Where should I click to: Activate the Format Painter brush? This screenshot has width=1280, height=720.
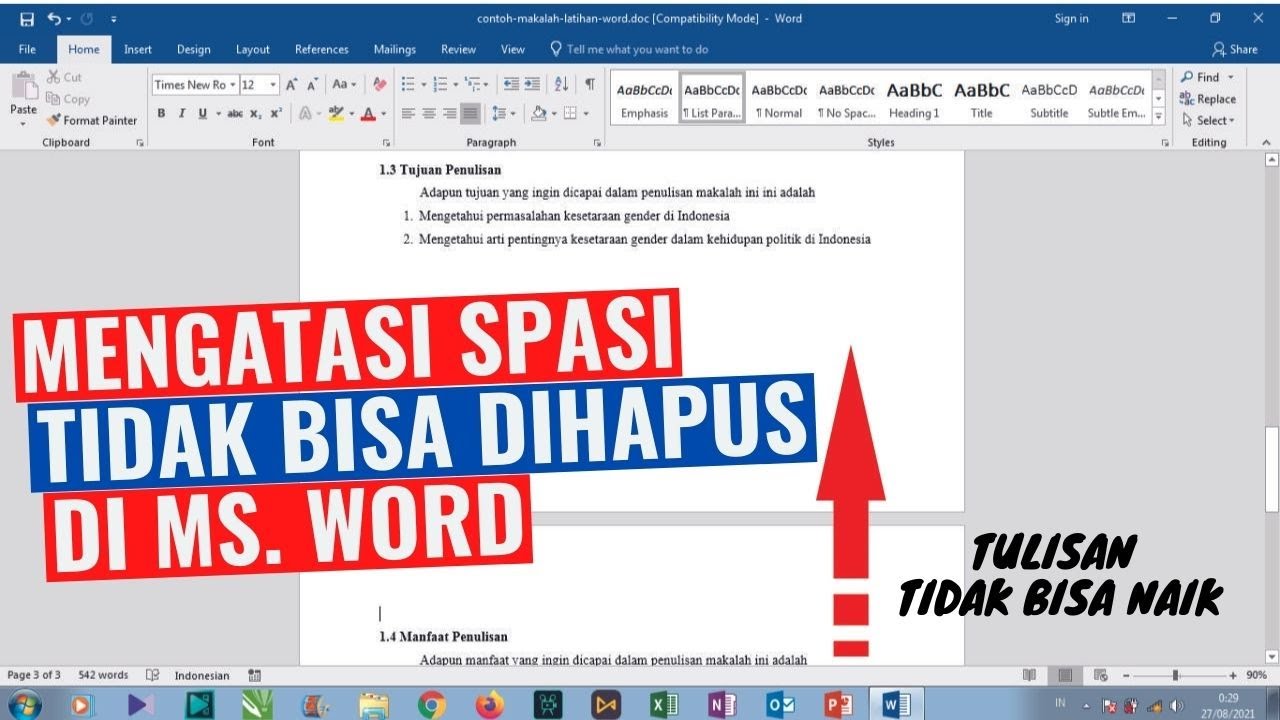[91, 120]
